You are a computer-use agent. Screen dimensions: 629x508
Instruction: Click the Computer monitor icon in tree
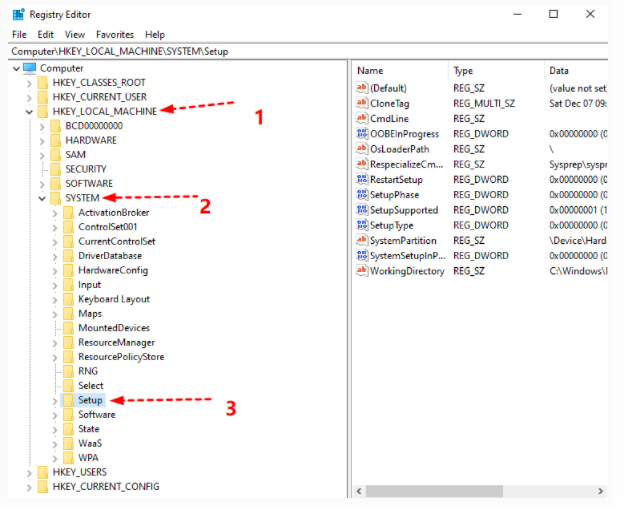(x=30, y=68)
